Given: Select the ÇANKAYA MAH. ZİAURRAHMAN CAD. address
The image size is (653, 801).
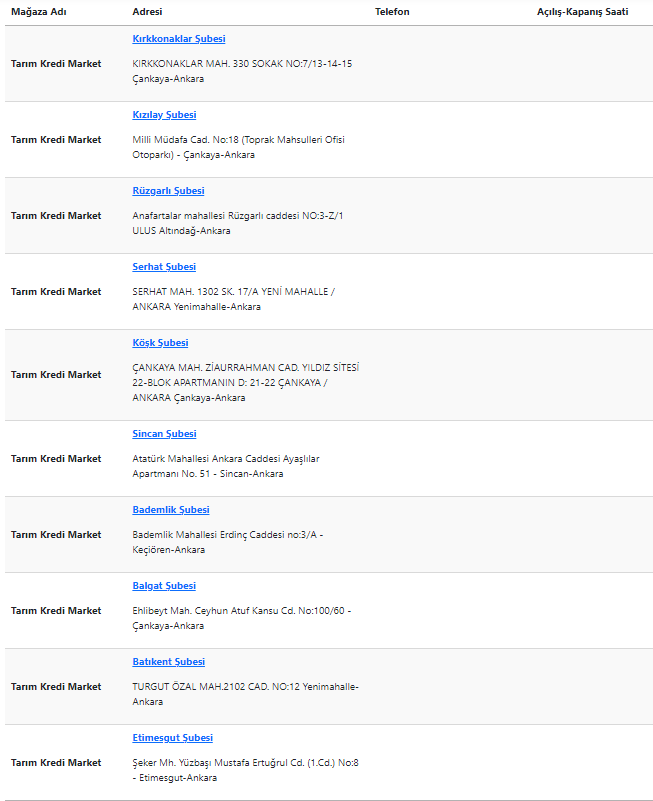Looking at the screenshot, I should point(246,383).
